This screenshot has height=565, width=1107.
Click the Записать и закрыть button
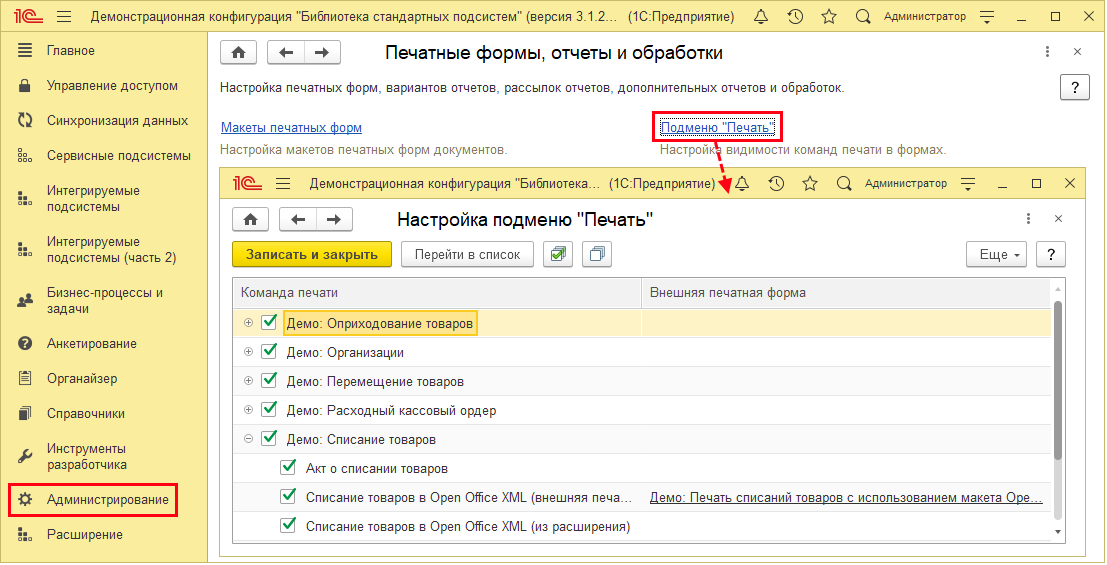311,254
